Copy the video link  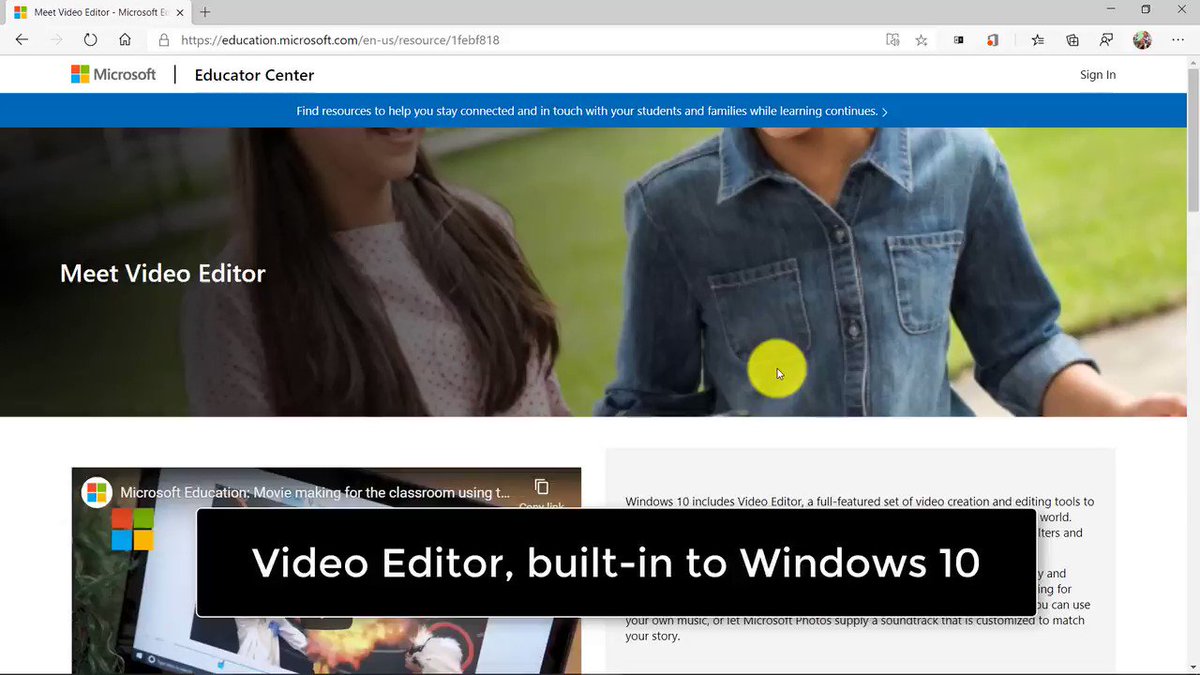pos(541,492)
